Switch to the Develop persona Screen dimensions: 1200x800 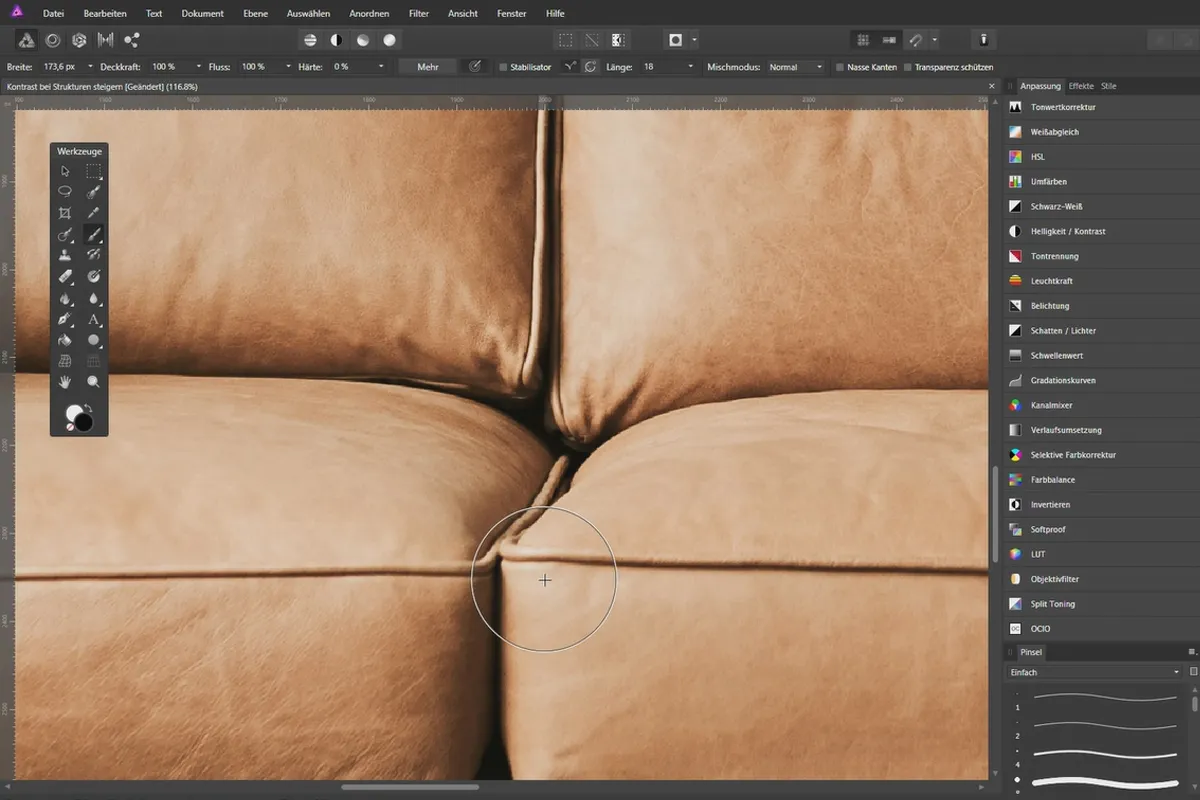(x=79, y=40)
